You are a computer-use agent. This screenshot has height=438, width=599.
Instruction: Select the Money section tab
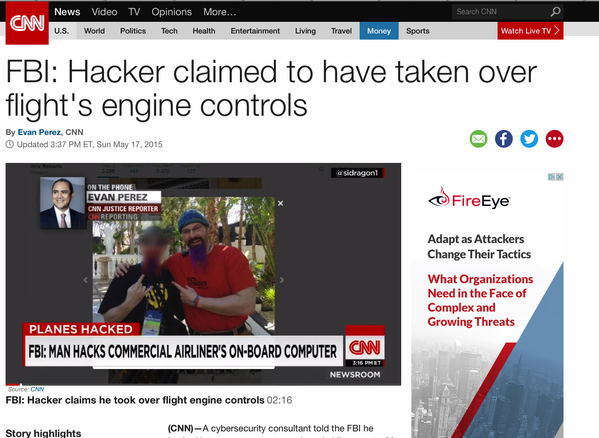pyautogui.click(x=379, y=31)
